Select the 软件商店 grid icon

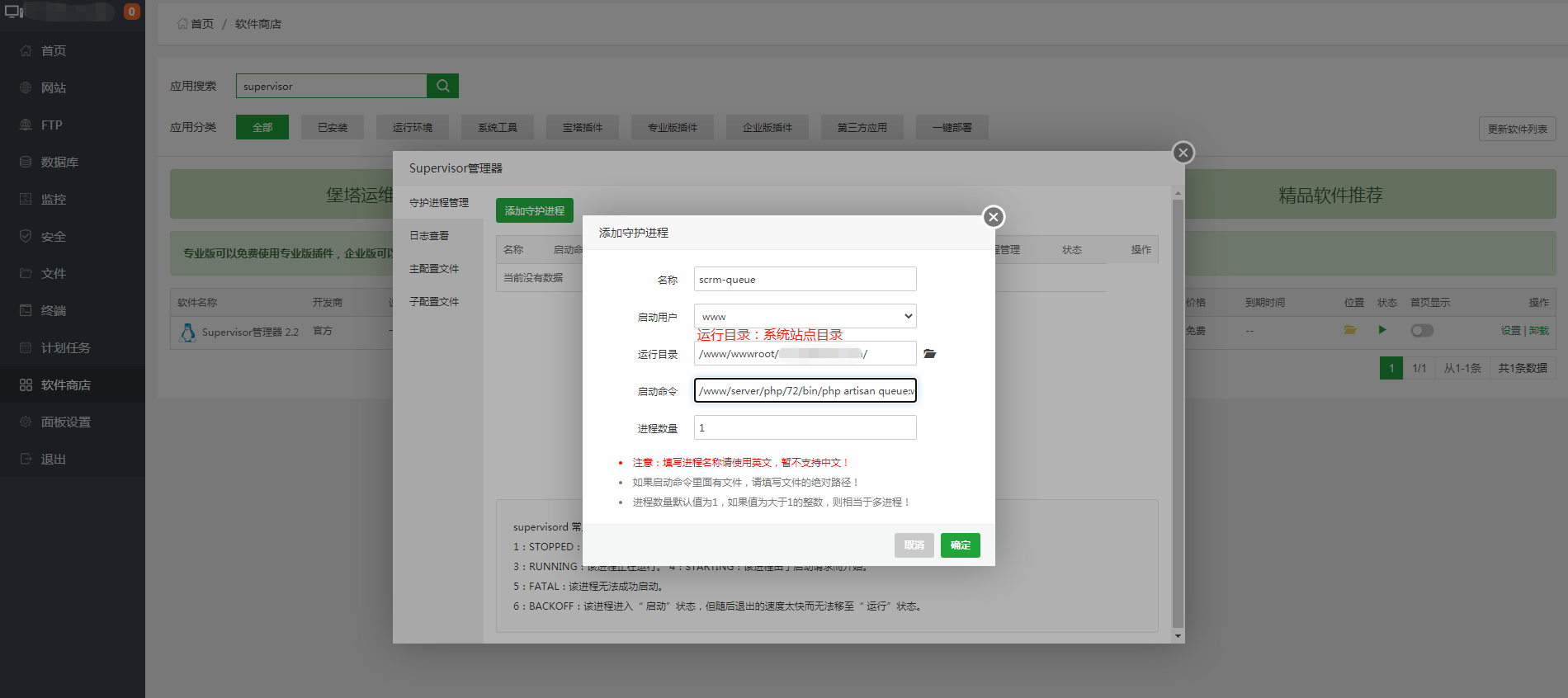point(26,384)
